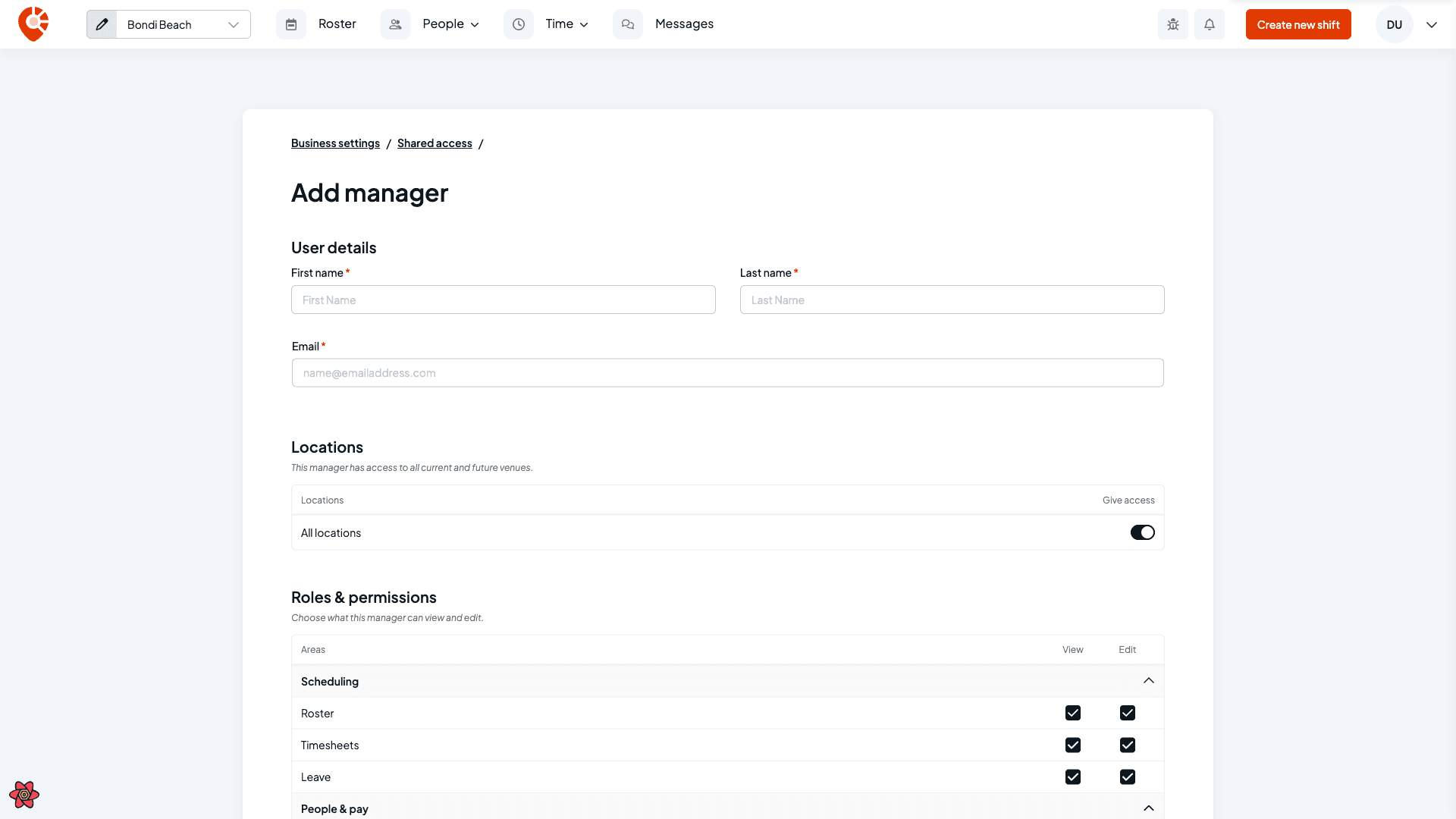Click the DU user avatar
Screen dimensions: 1456x819
[x=1395, y=24]
